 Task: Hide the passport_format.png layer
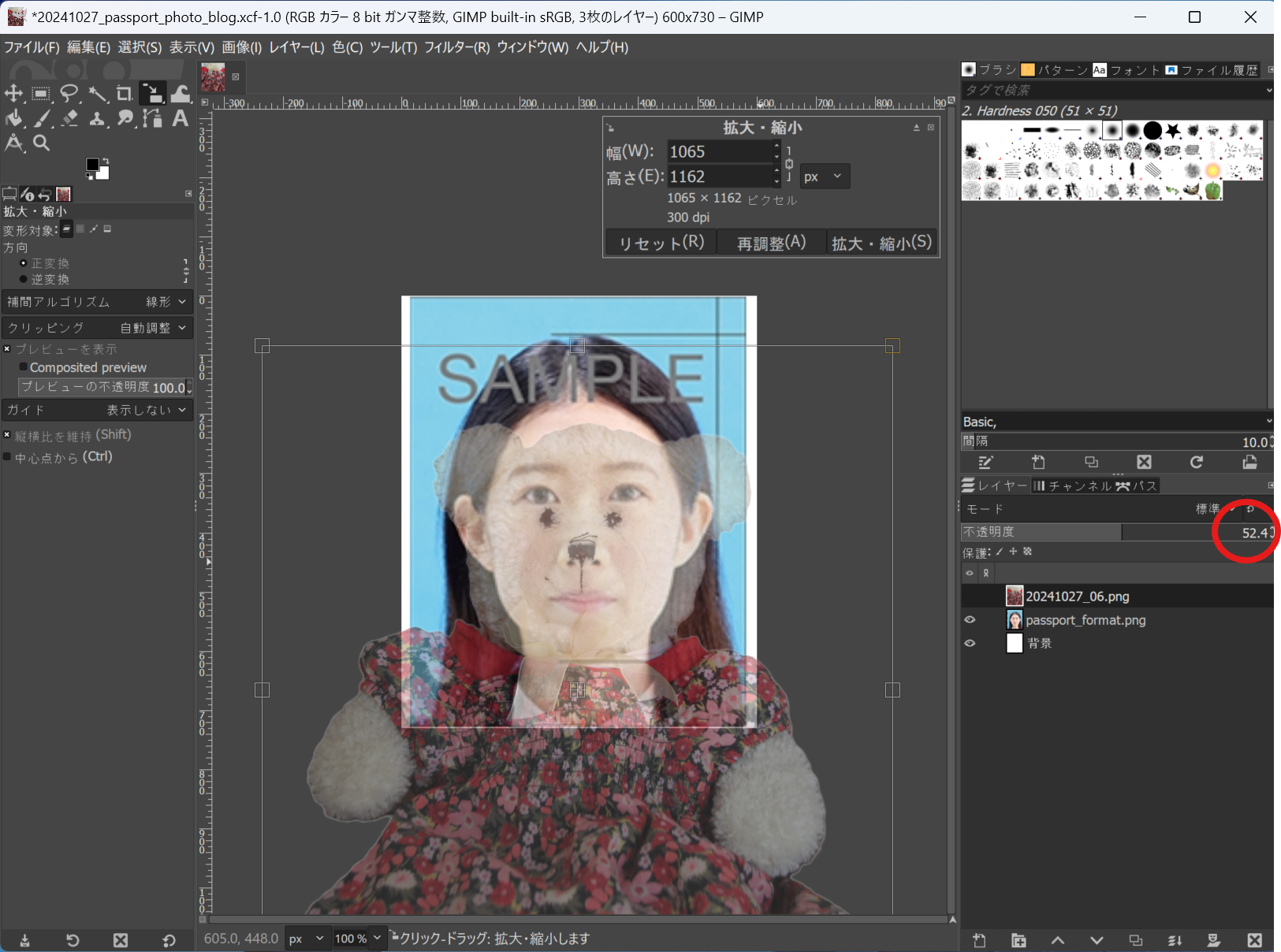tap(970, 620)
